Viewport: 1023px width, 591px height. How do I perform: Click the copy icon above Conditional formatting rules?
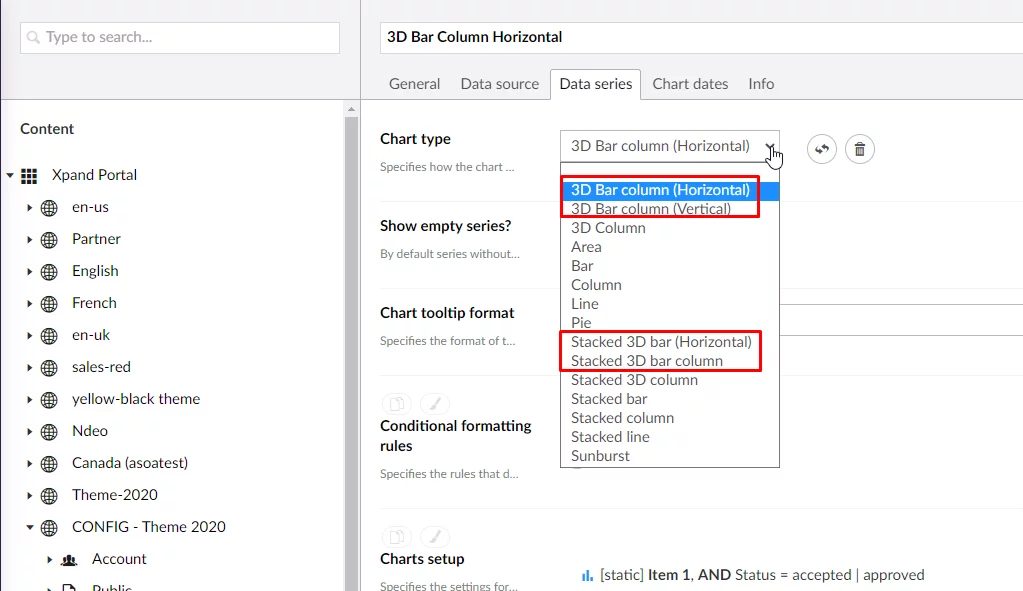397,403
